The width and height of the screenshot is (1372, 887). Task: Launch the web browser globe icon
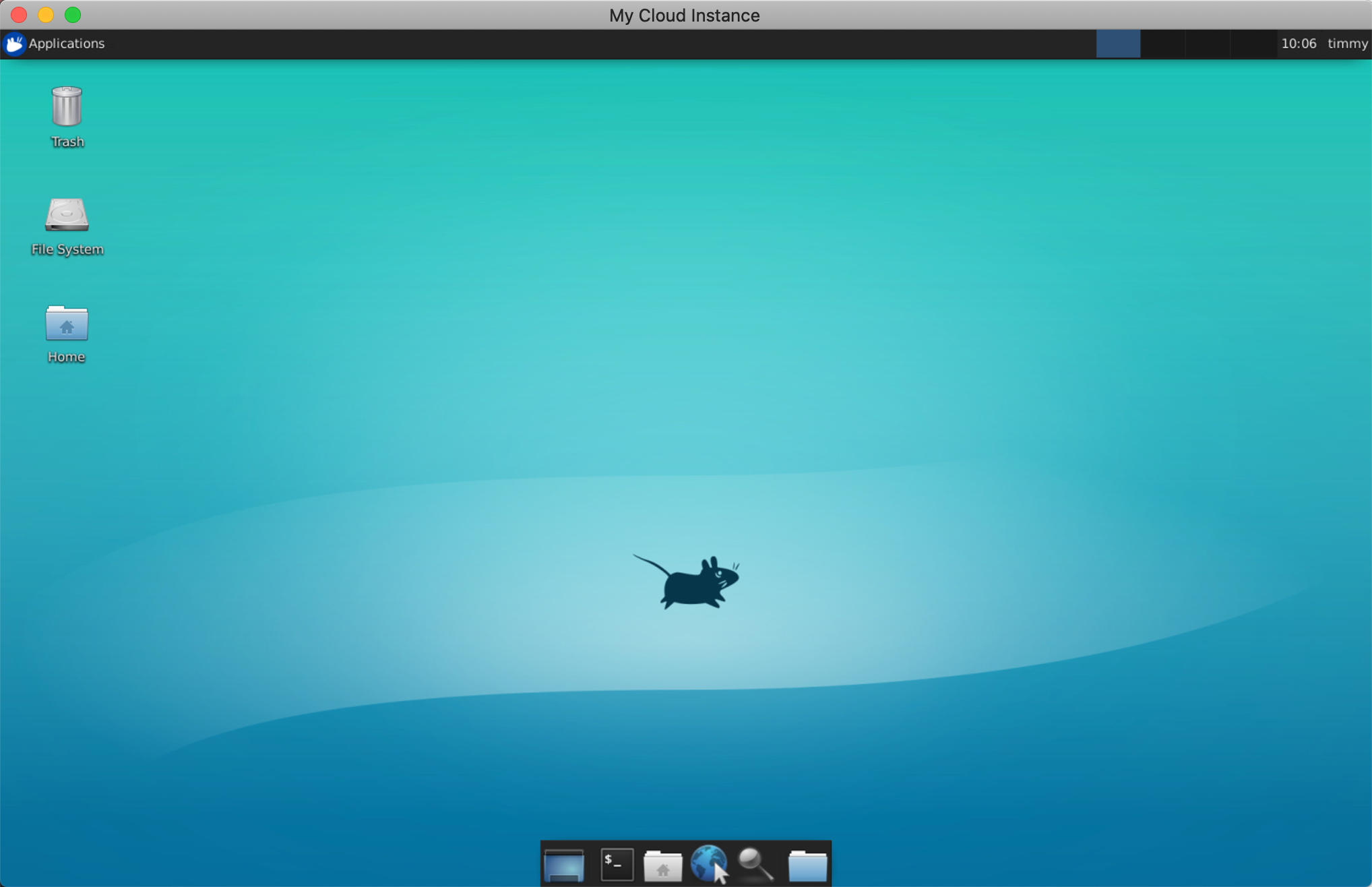[x=709, y=863]
